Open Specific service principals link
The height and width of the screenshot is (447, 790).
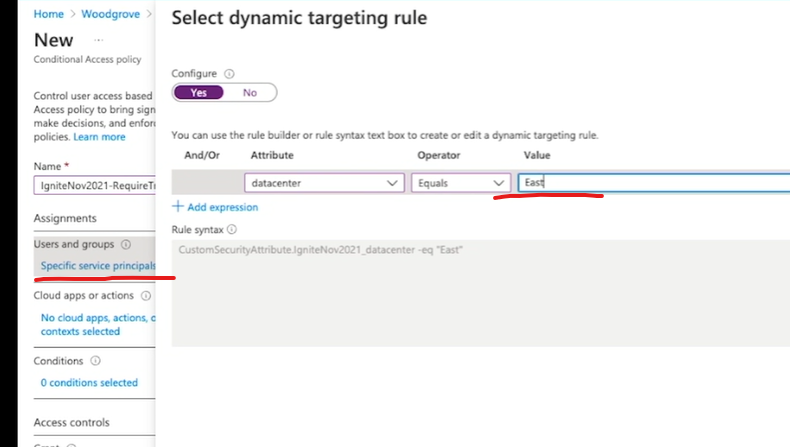pos(98,266)
